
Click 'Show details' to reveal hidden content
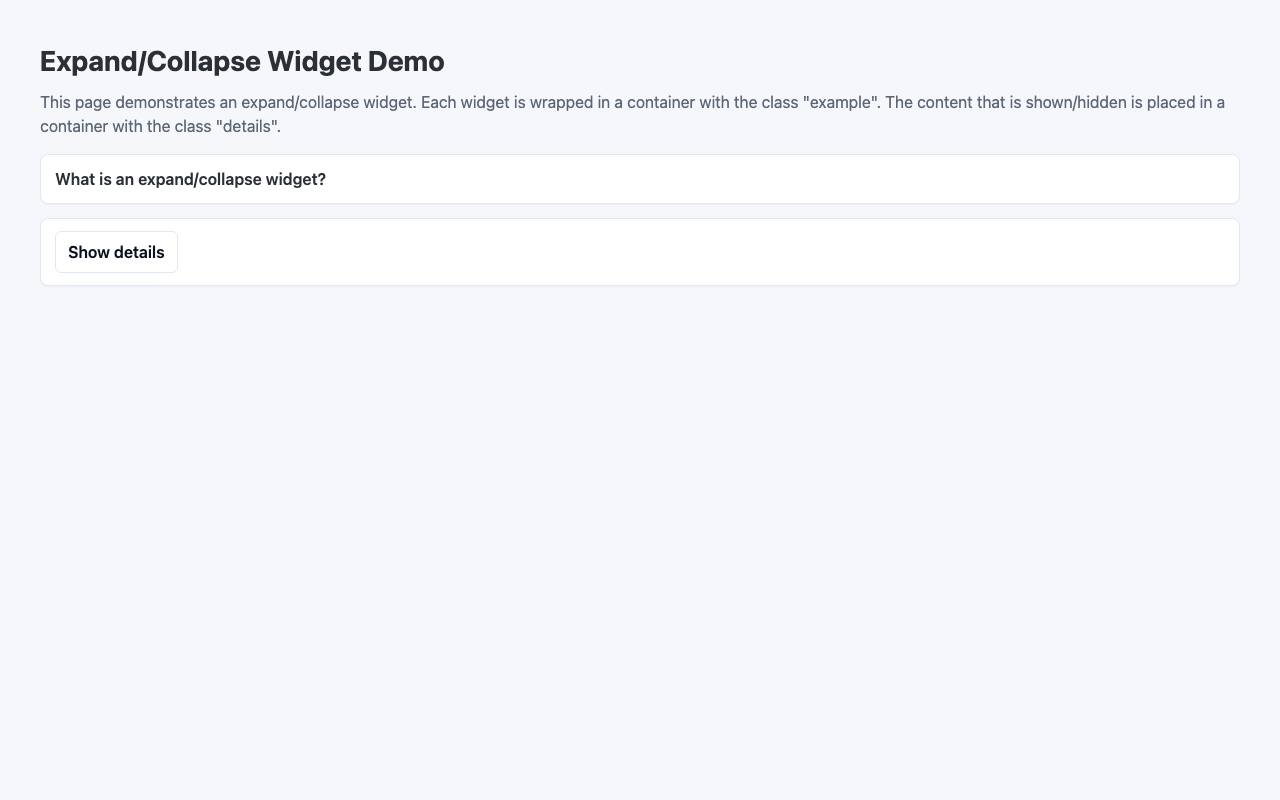tap(115, 252)
